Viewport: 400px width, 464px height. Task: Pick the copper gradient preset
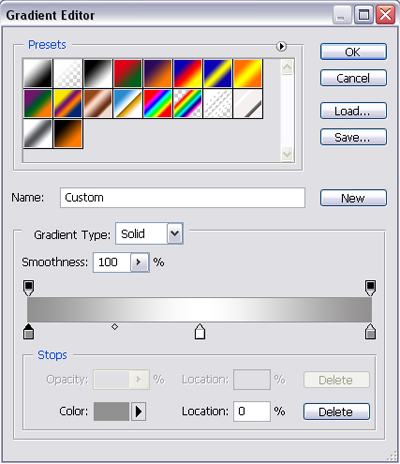[x=98, y=103]
